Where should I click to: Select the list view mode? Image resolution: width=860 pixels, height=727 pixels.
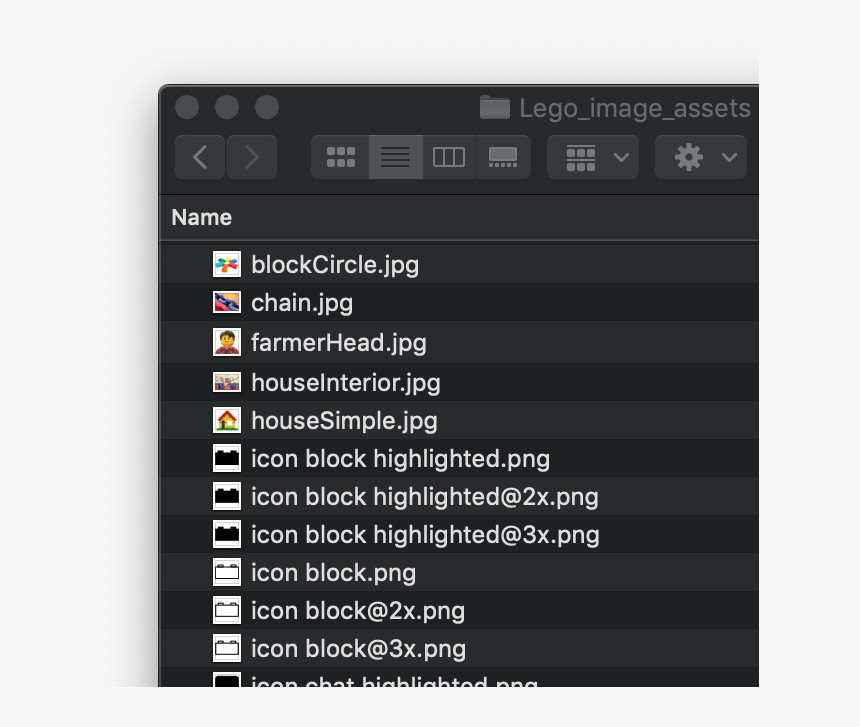(394, 156)
